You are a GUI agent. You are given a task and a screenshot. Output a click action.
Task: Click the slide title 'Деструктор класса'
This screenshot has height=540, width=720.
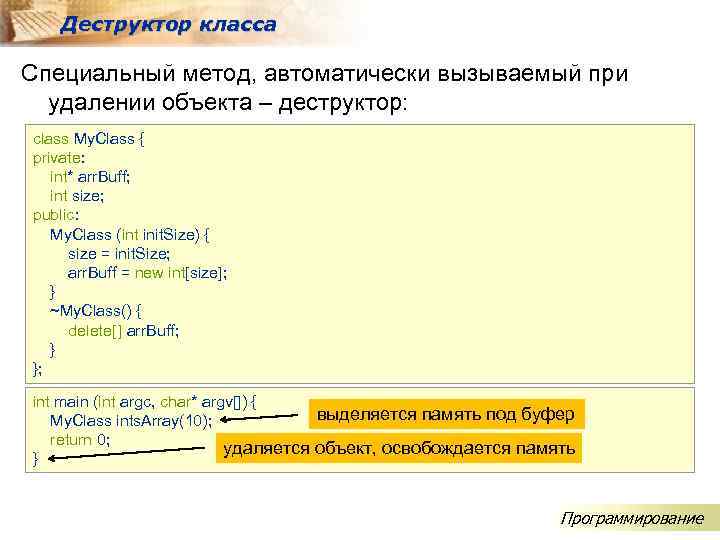(168, 24)
